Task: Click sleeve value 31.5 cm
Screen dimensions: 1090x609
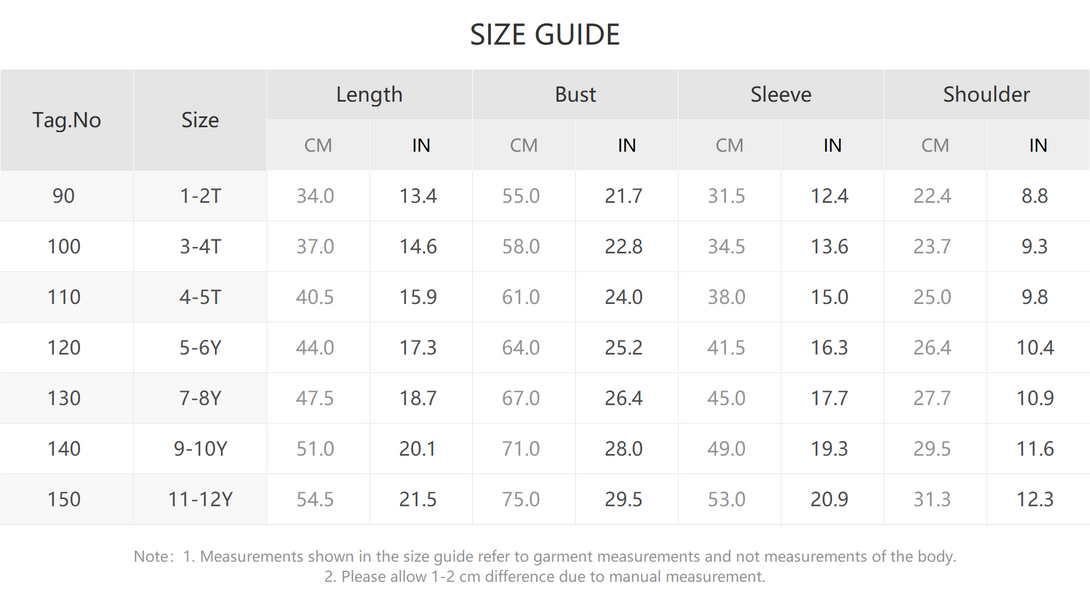Action: click(x=726, y=196)
